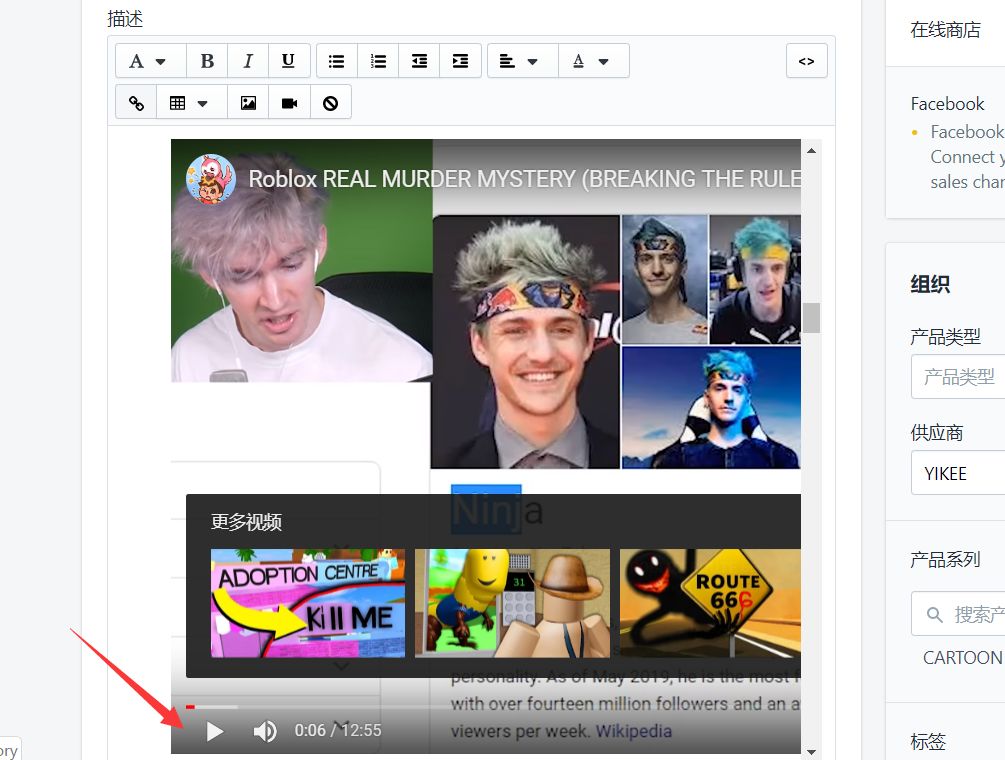1005x760 pixels.
Task: Show HTML source code view
Action: (x=806, y=61)
